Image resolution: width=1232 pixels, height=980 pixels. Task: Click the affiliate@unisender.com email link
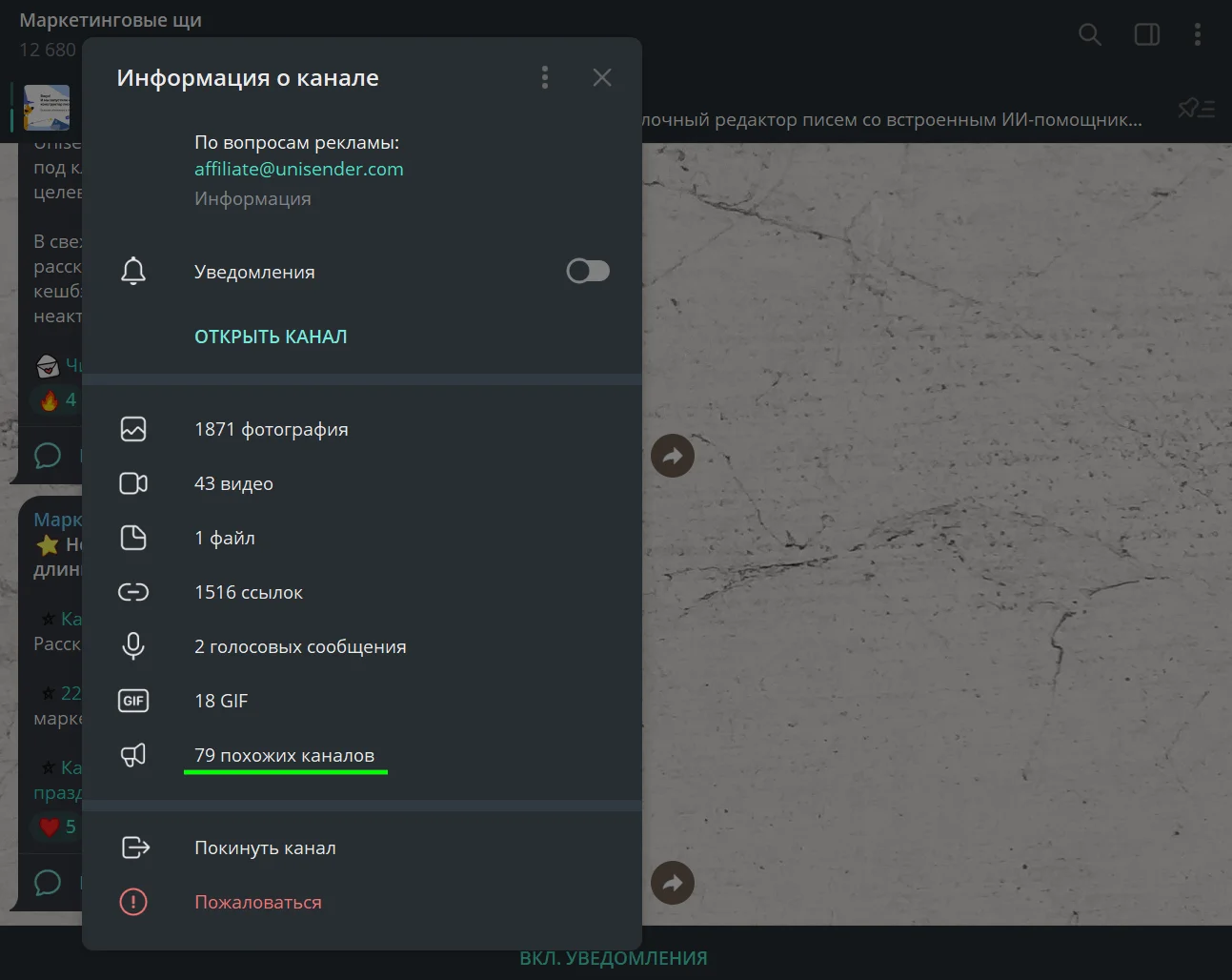click(298, 169)
